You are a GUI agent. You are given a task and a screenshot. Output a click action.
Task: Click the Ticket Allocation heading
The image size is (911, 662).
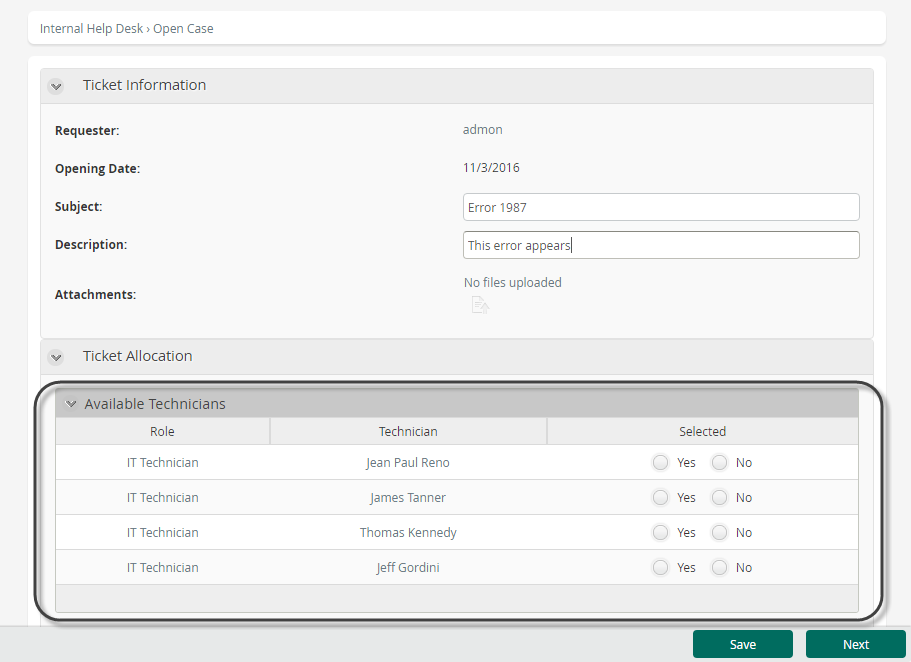(x=137, y=356)
